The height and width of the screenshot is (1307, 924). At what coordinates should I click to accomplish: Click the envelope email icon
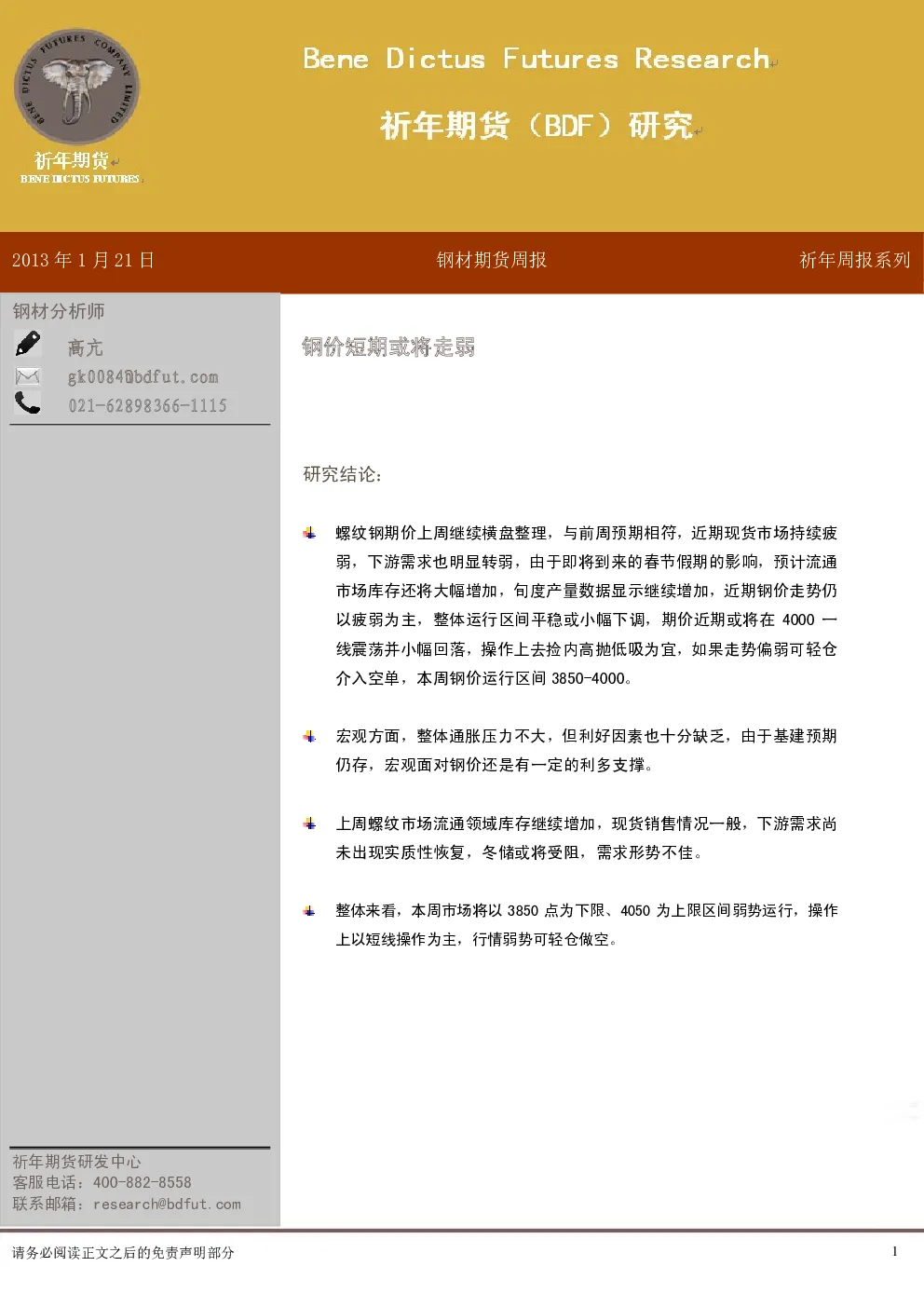[28, 376]
